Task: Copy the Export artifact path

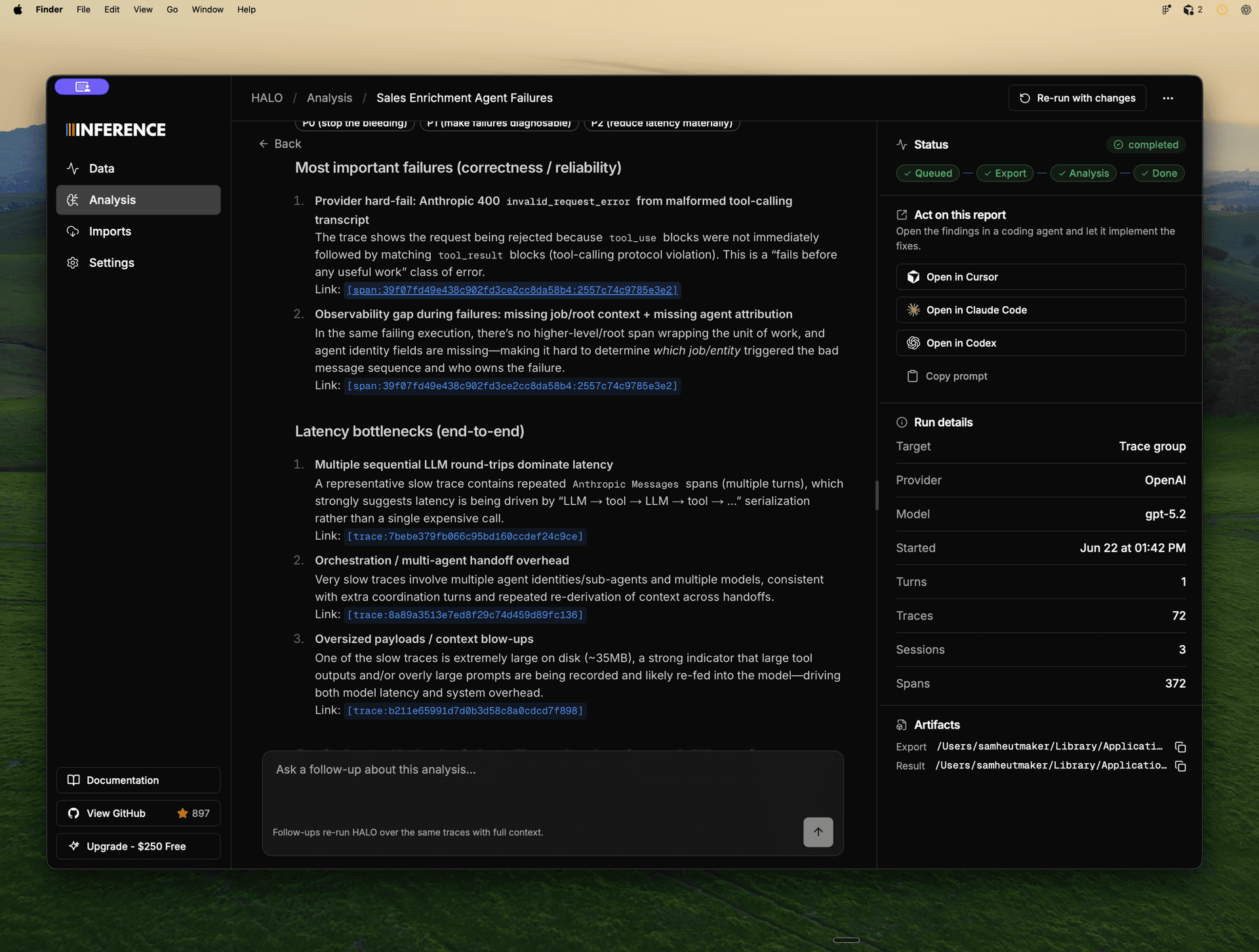Action: point(1180,747)
